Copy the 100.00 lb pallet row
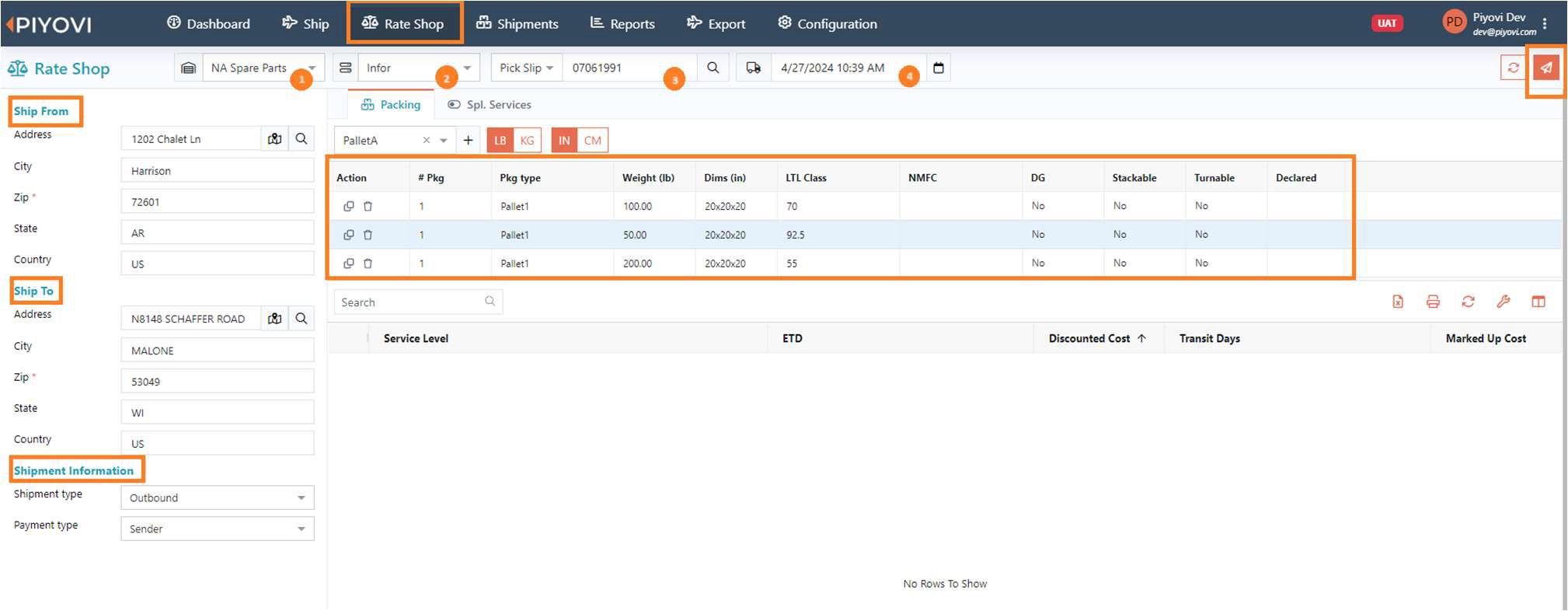1568x611 pixels. [x=349, y=207]
